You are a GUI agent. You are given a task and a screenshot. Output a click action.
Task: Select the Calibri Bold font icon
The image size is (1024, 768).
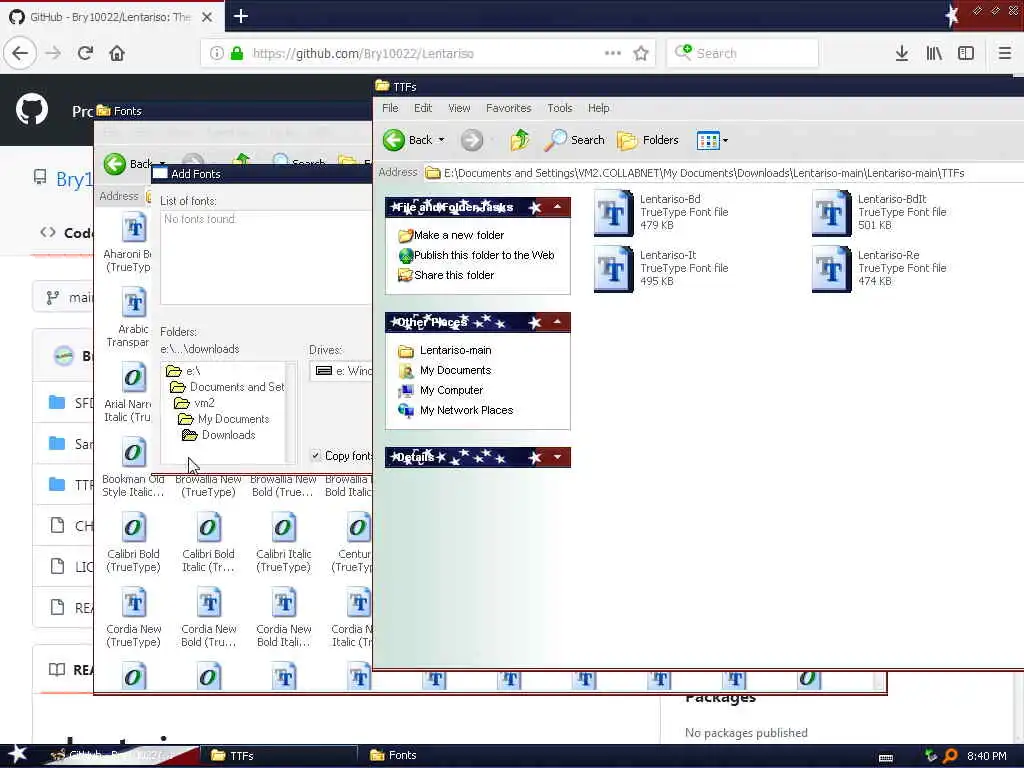tap(133, 528)
